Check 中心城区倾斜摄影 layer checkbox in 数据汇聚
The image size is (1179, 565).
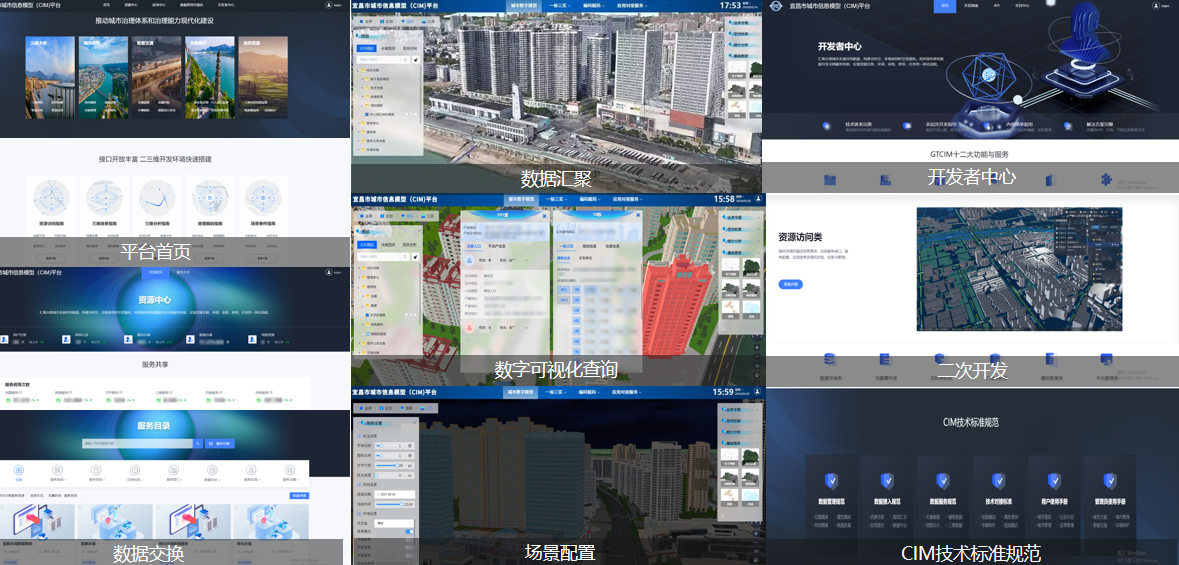tap(365, 113)
